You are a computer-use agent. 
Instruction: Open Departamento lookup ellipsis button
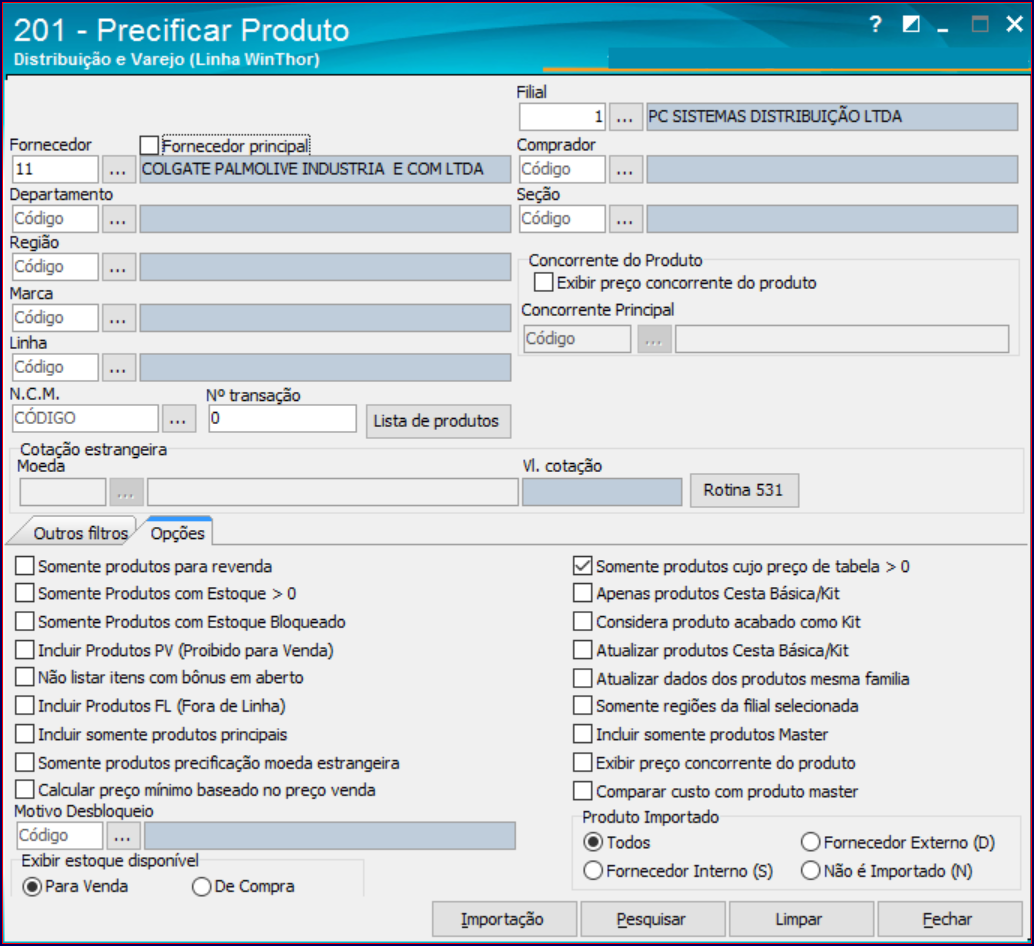click(x=118, y=220)
